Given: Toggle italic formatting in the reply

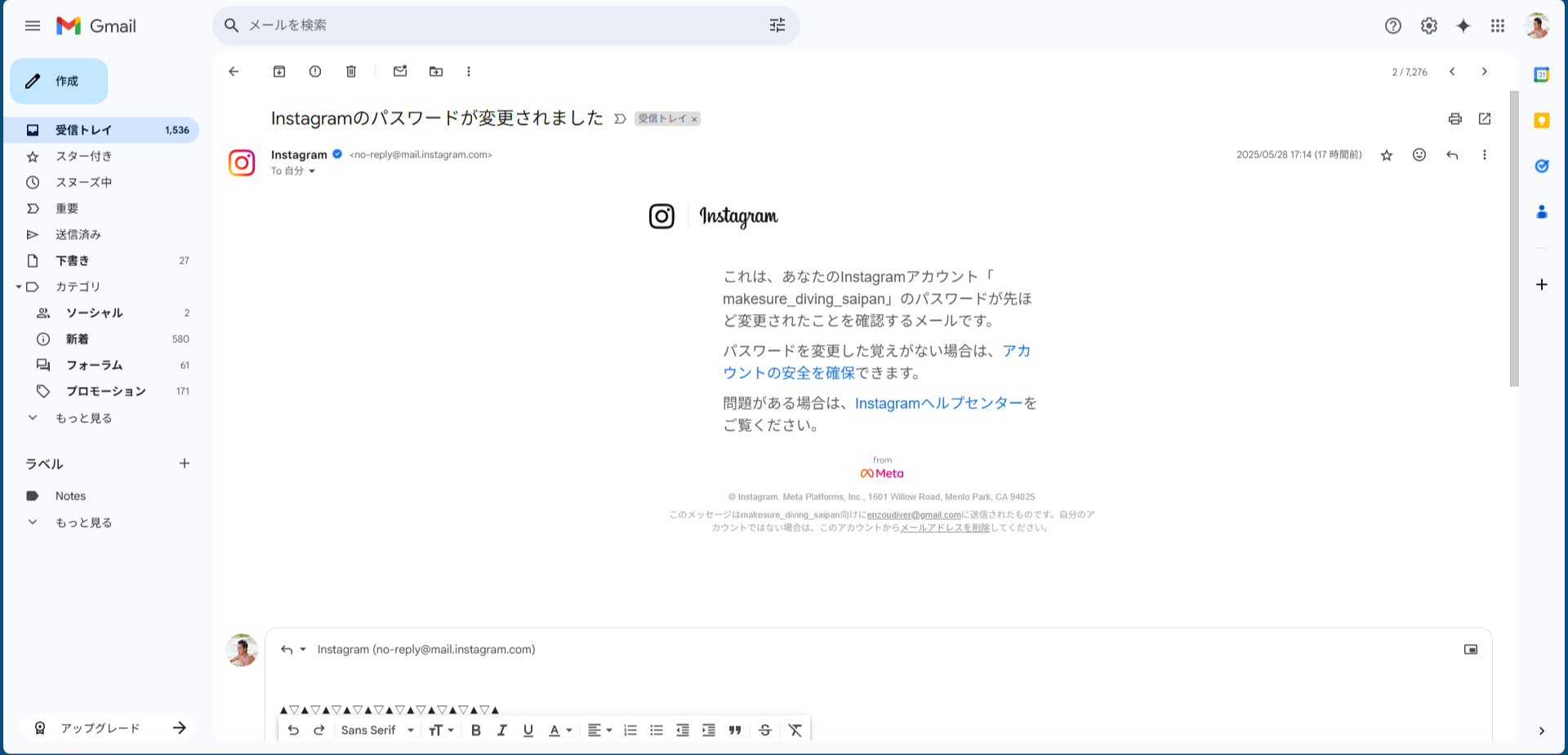Looking at the screenshot, I should (x=502, y=731).
